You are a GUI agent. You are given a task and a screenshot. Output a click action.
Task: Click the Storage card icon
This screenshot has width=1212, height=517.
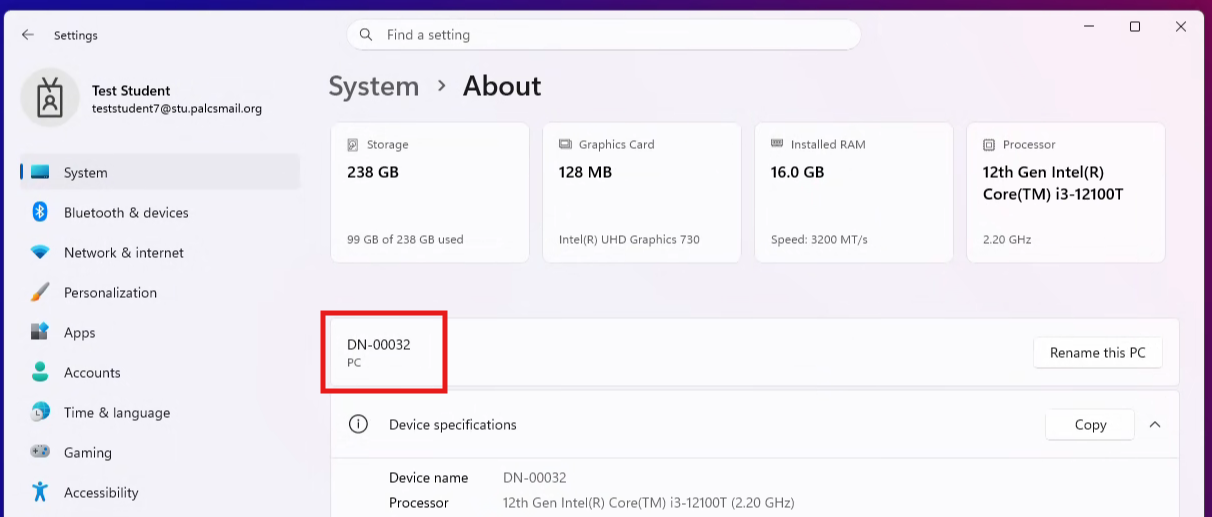353,144
